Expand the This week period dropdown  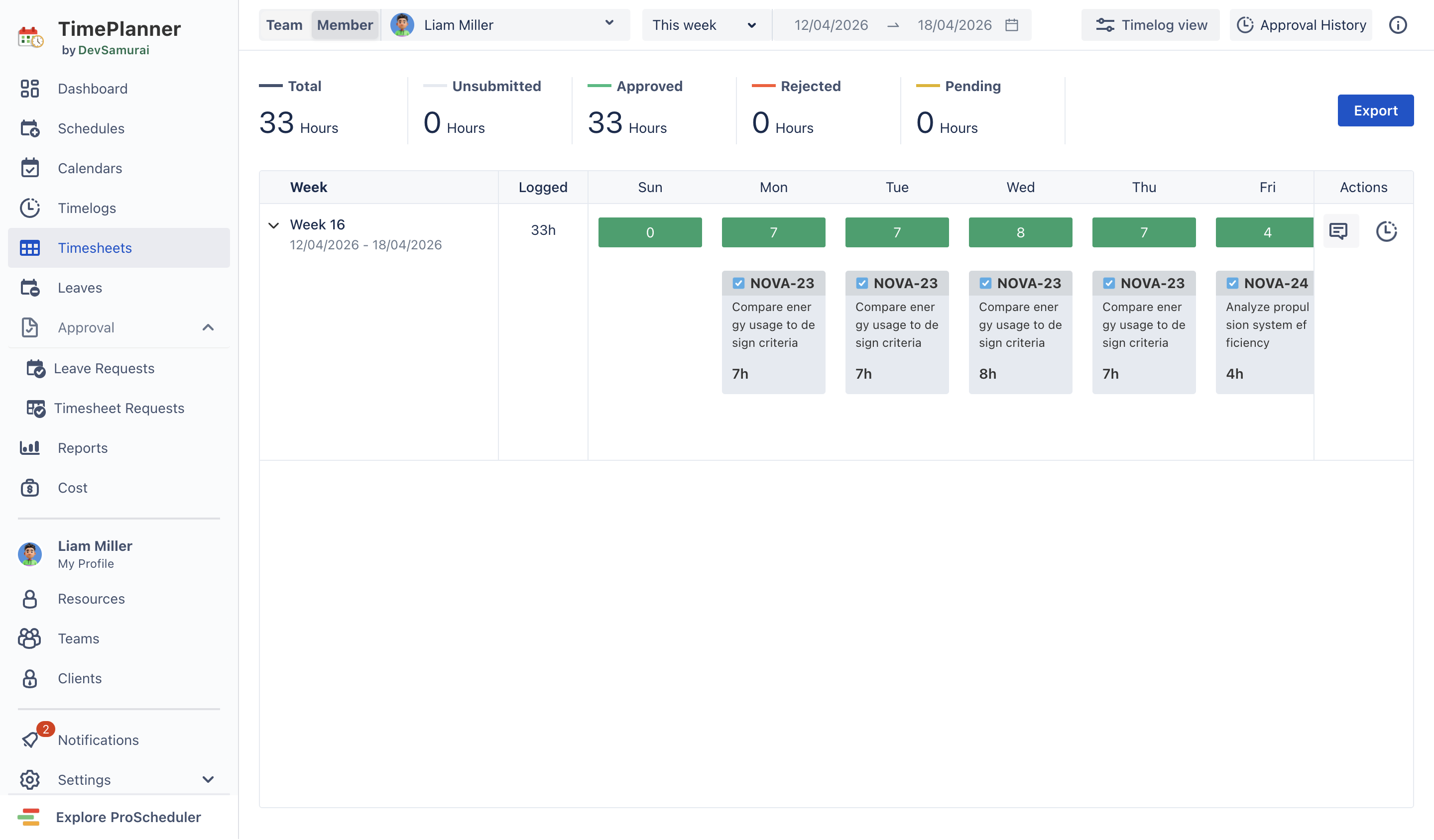click(704, 25)
